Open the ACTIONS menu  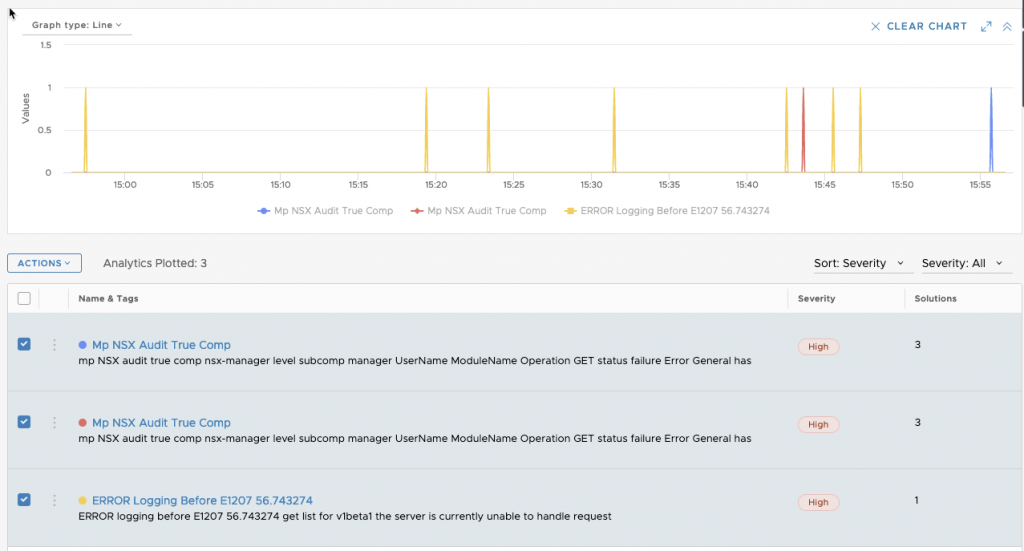44,263
